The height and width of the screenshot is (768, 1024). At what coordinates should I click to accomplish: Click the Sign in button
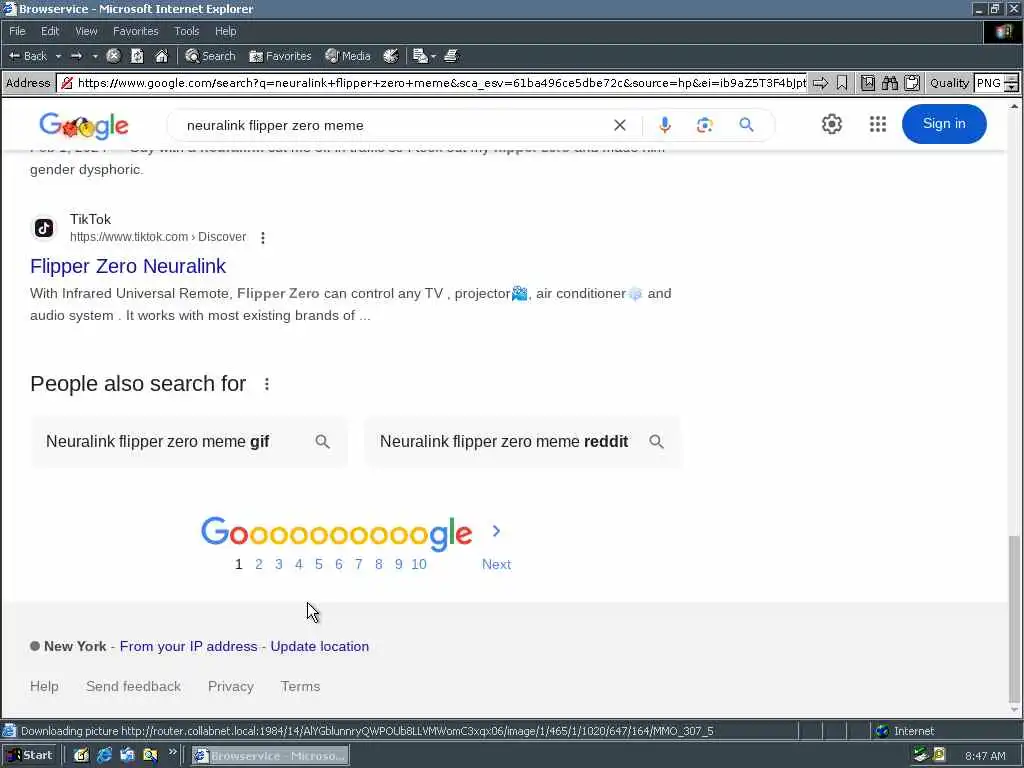[x=944, y=123]
